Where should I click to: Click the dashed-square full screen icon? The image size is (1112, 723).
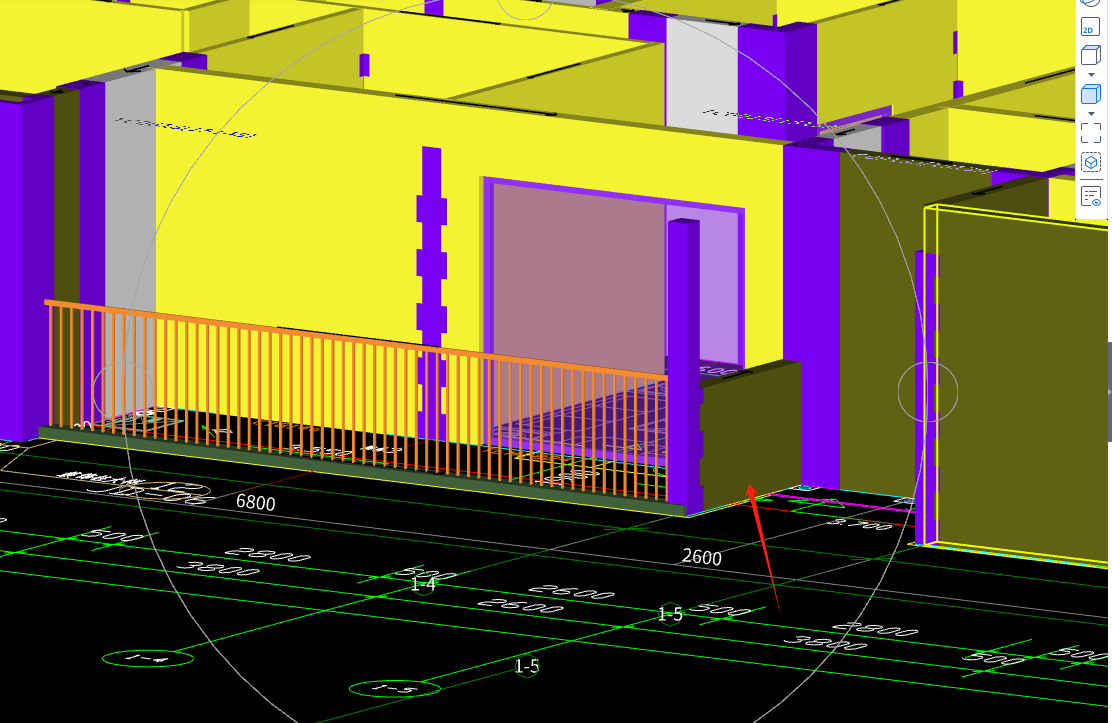click(1091, 133)
